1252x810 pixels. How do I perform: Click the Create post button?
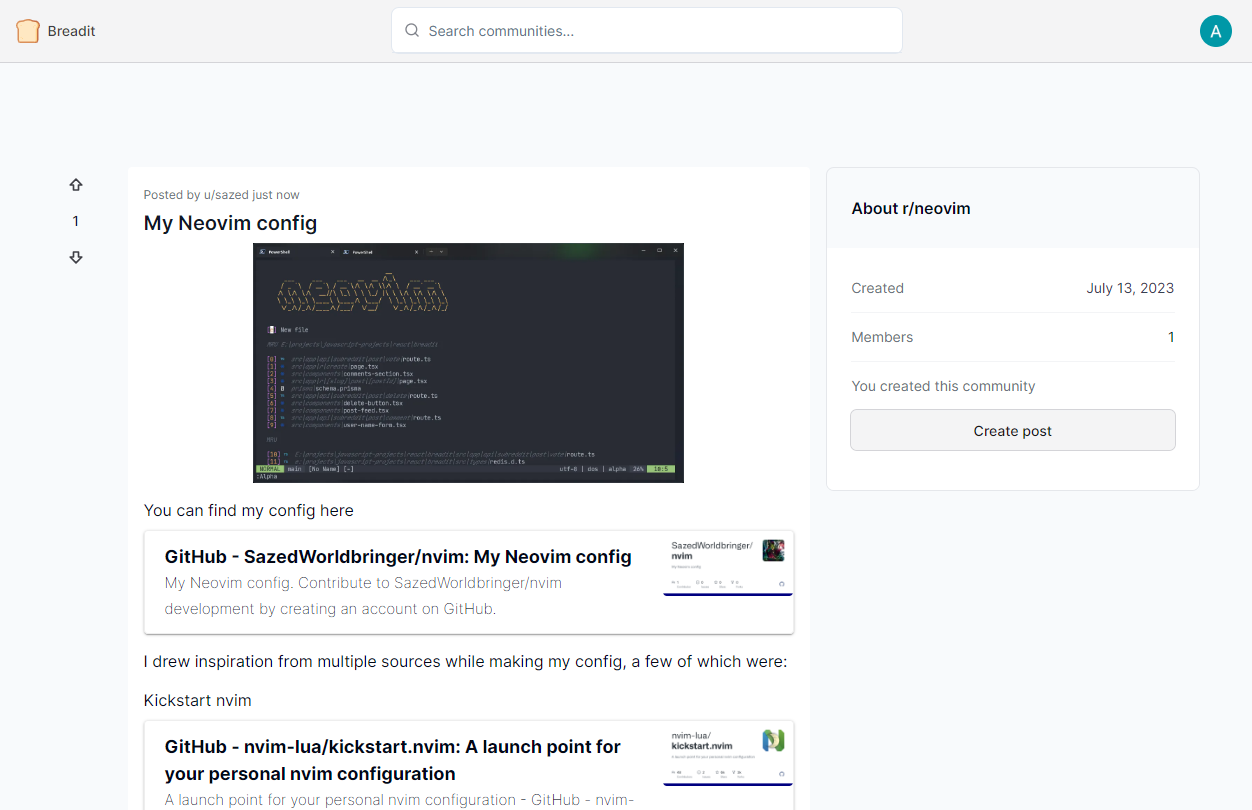pyautogui.click(x=1013, y=431)
